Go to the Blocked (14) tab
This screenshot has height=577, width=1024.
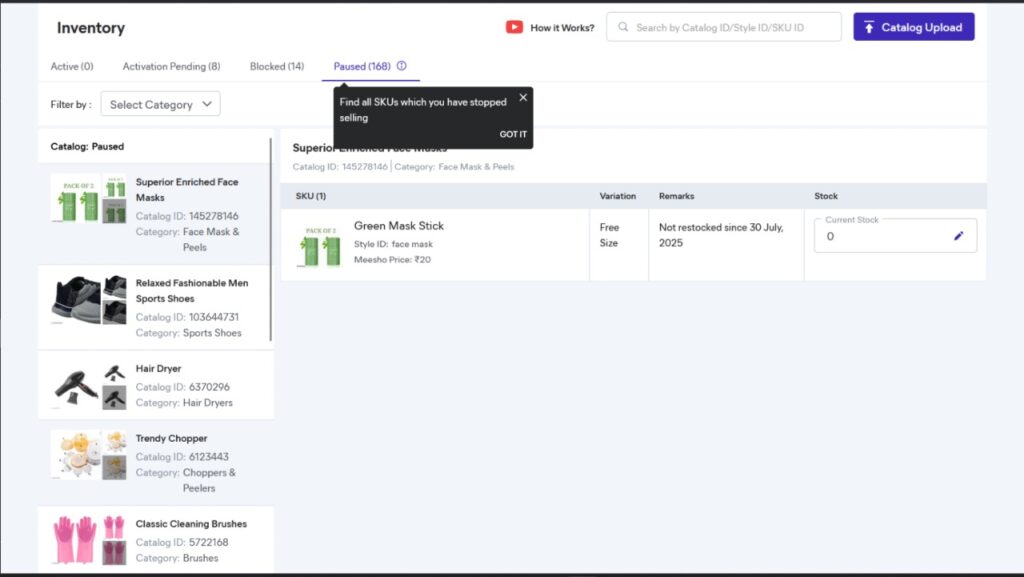tap(277, 66)
